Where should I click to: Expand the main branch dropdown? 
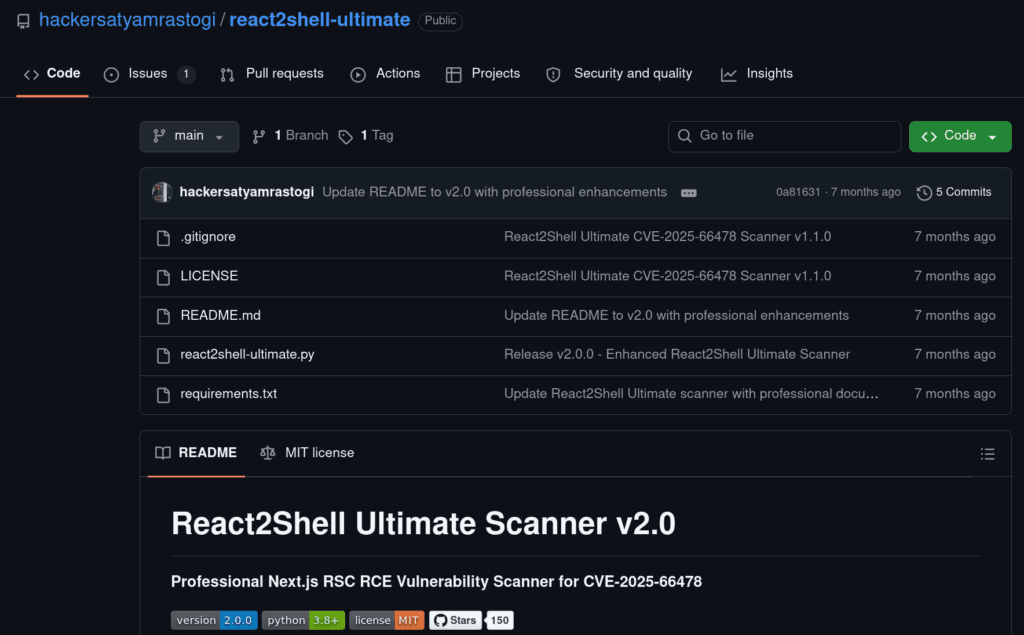pyautogui.click(x=189, y=136)
